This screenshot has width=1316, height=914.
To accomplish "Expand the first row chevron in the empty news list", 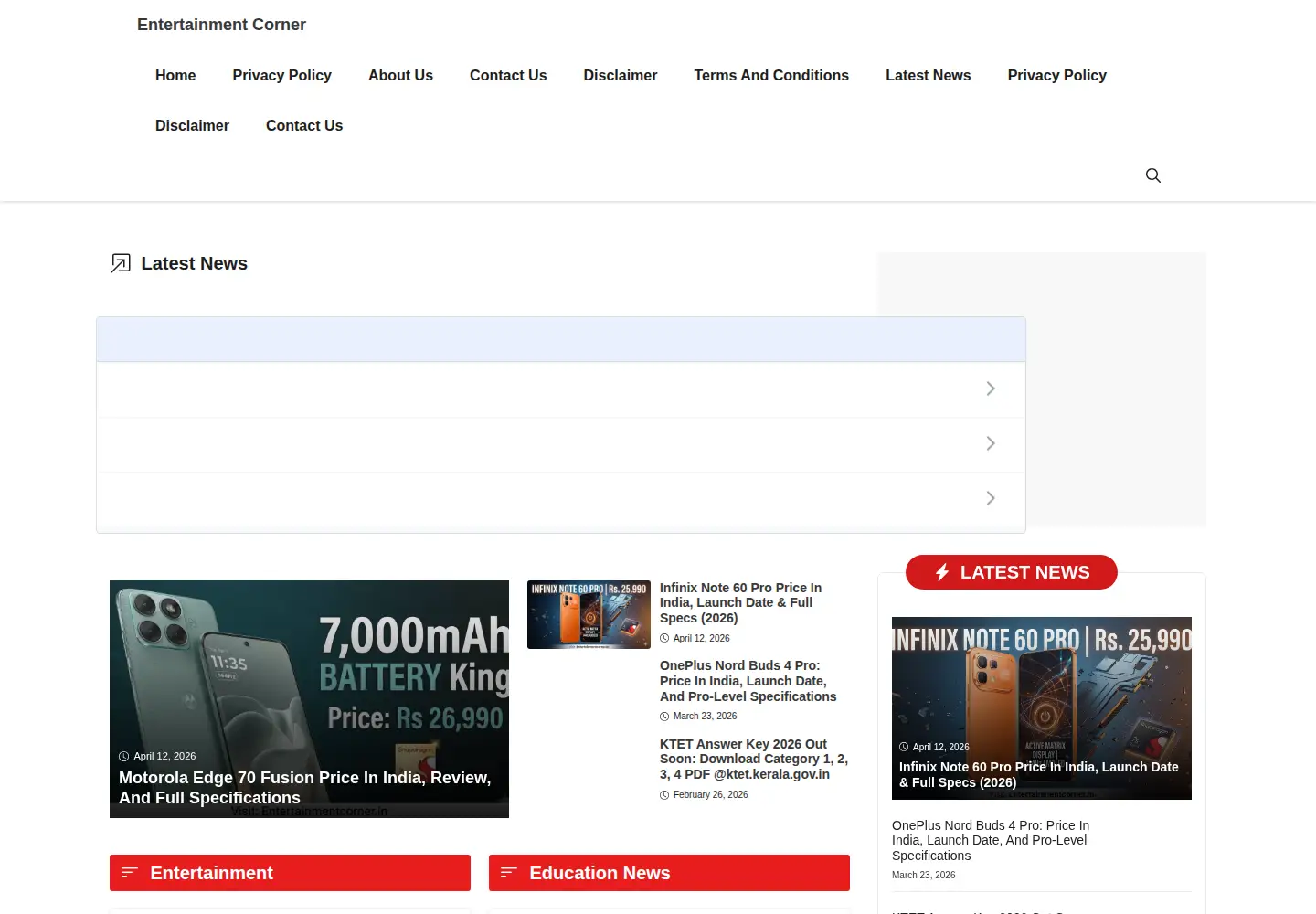I will coord(991,388).
